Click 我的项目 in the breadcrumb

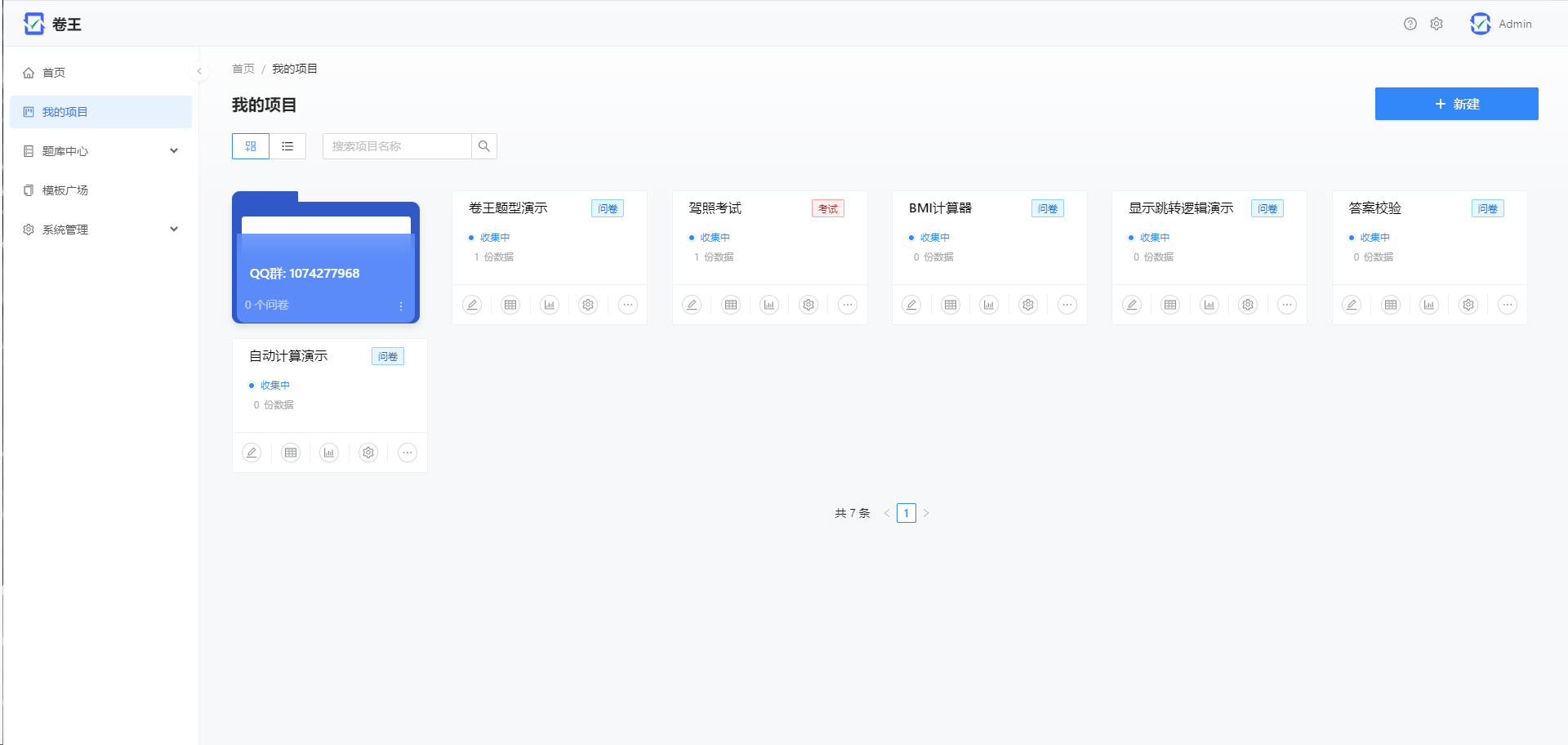pos(295,69)
